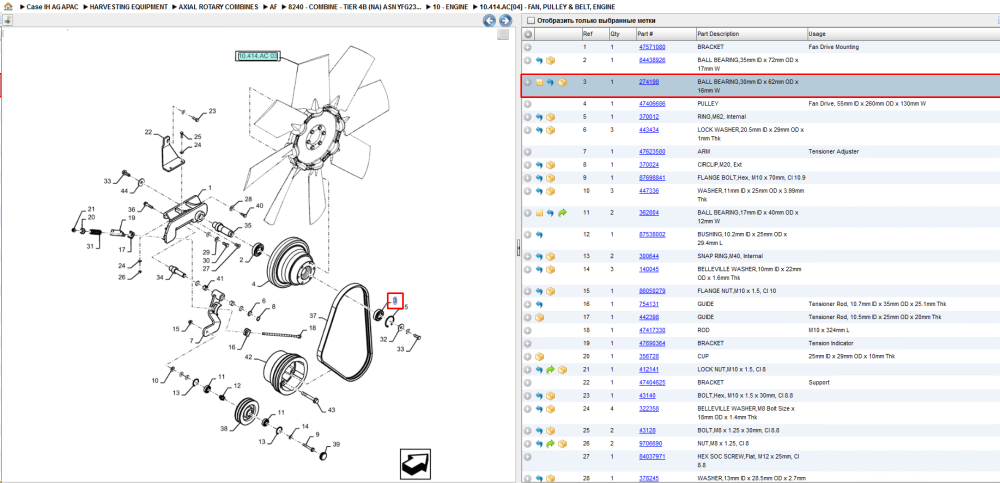Open part number link 47404625
Viewport: 1000px width, 483px height.
coord(652,382)
